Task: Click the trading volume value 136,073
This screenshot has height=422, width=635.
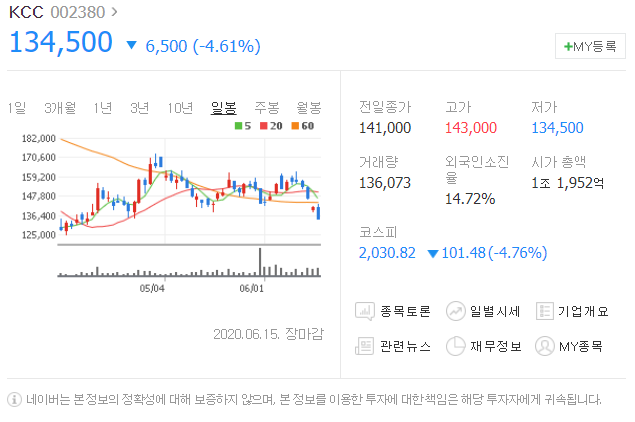Action: pyautogui.click(x=385, y=183)
